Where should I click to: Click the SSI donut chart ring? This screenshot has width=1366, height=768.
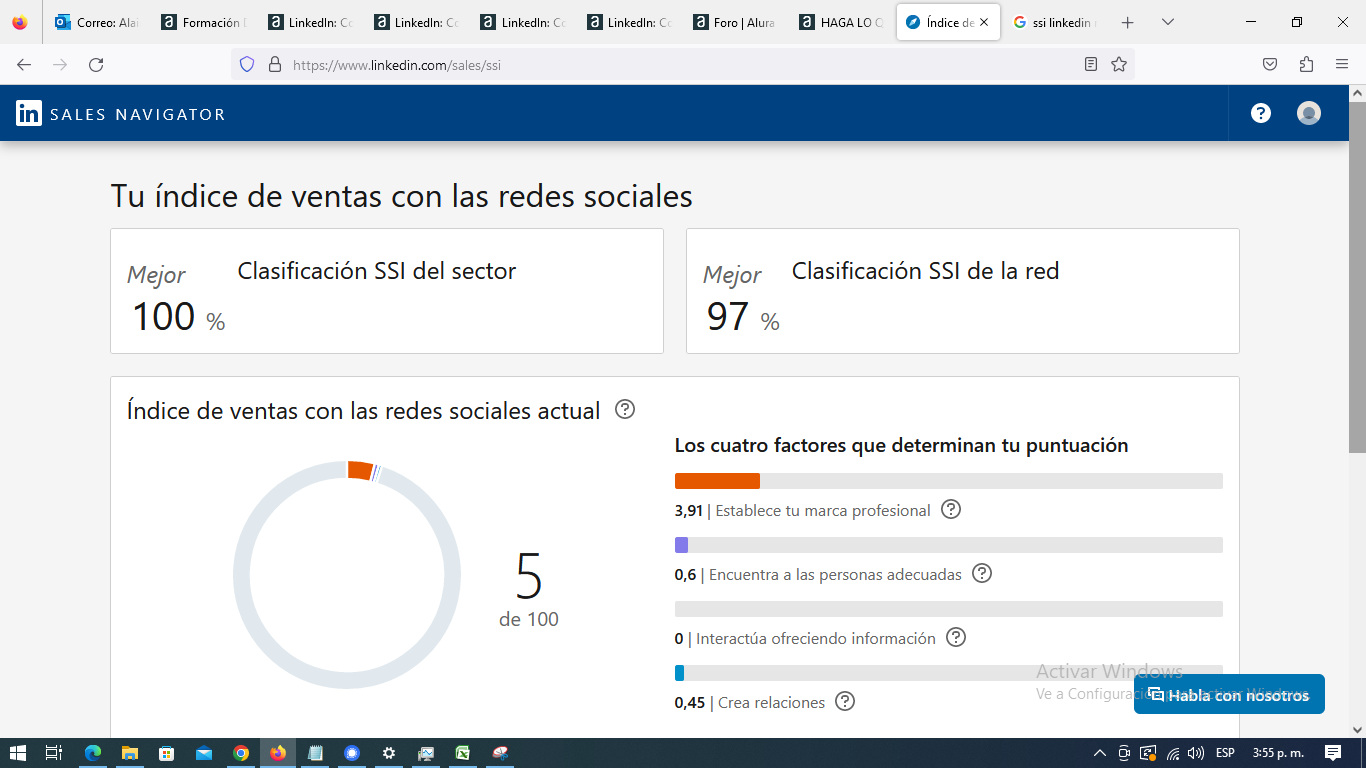347,574
